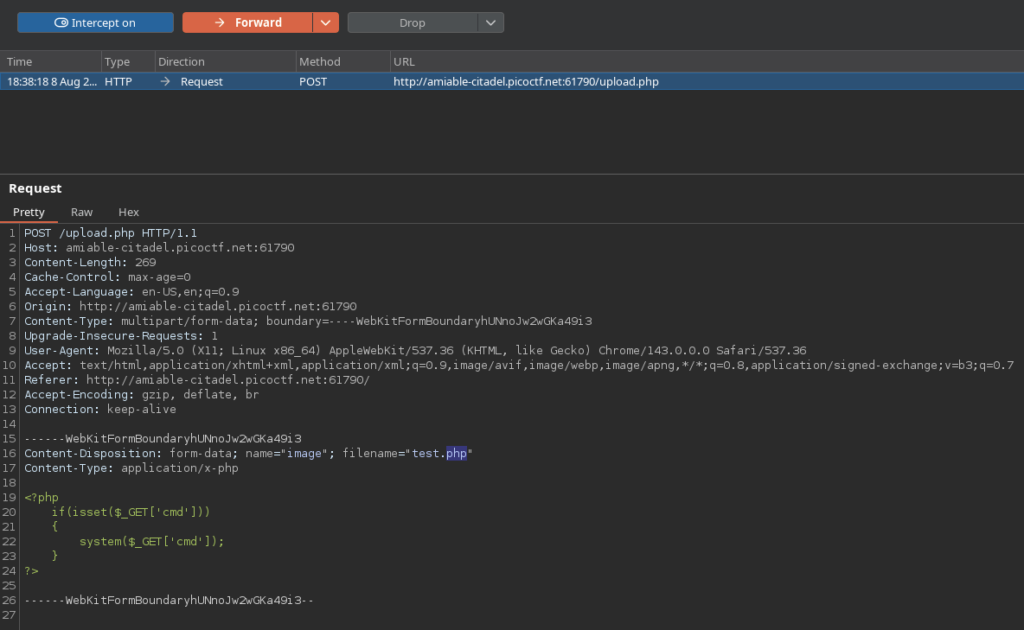Open the Forward dropdown arrow

(326, 23)
